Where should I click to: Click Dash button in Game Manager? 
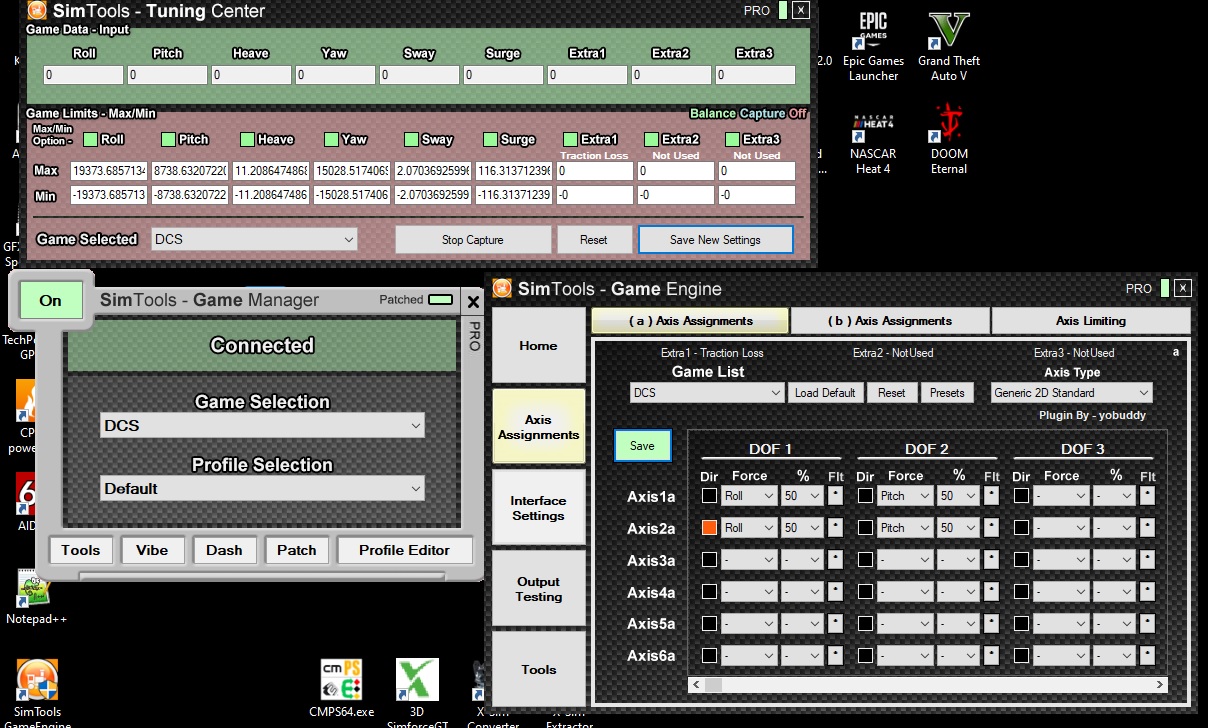click(x=224, y=550)
